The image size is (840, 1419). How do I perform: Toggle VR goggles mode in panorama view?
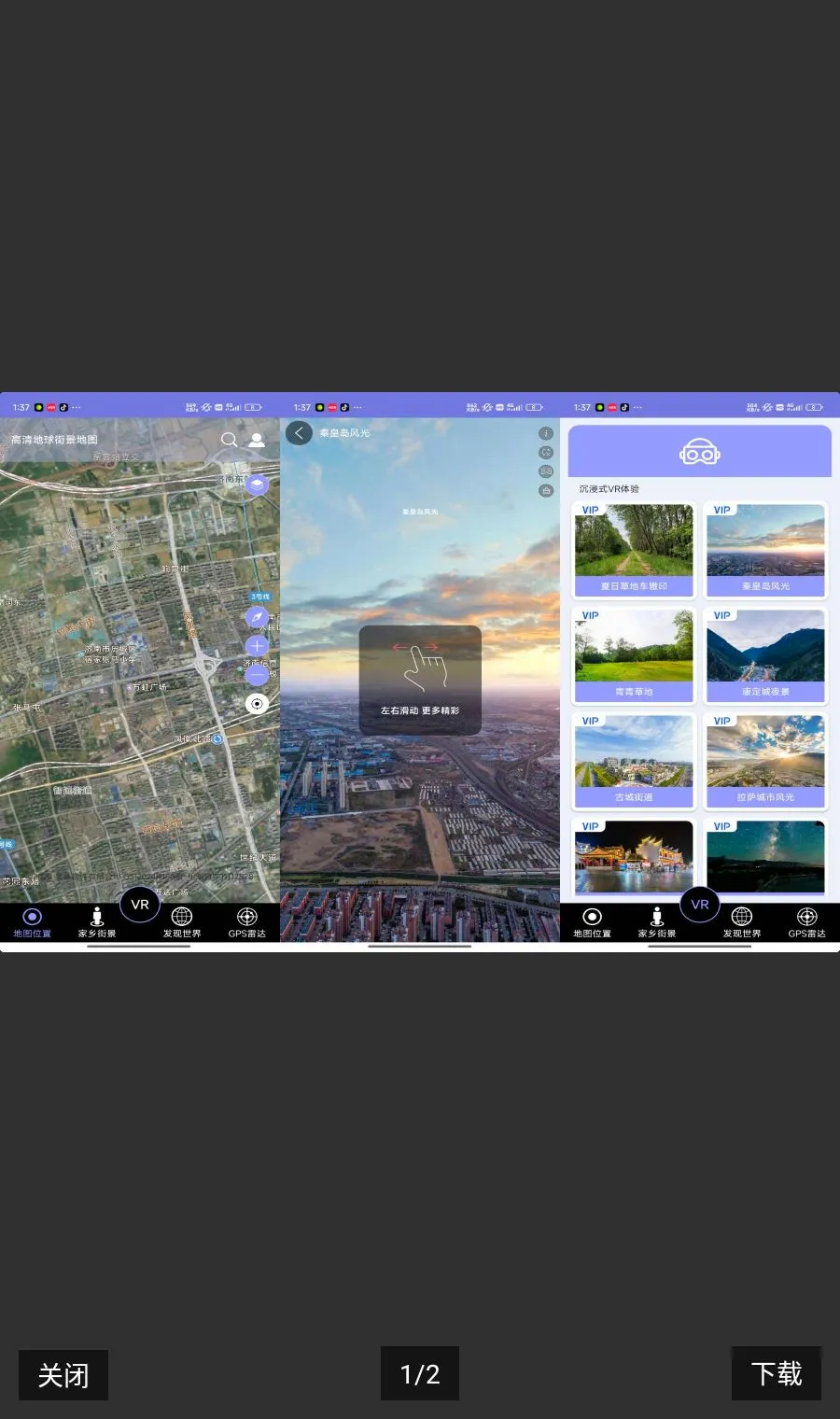(x=546, y=471)
